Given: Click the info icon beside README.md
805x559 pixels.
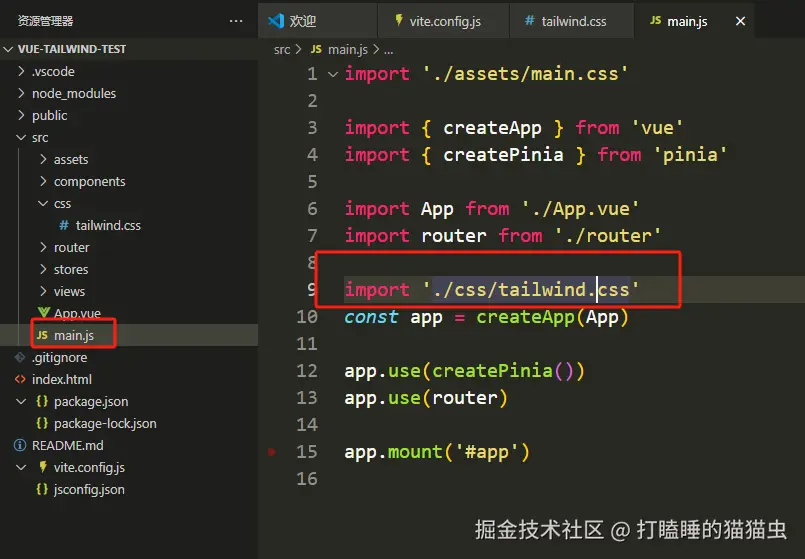Looking at the screenshot, I should click(x=20, y=445).
